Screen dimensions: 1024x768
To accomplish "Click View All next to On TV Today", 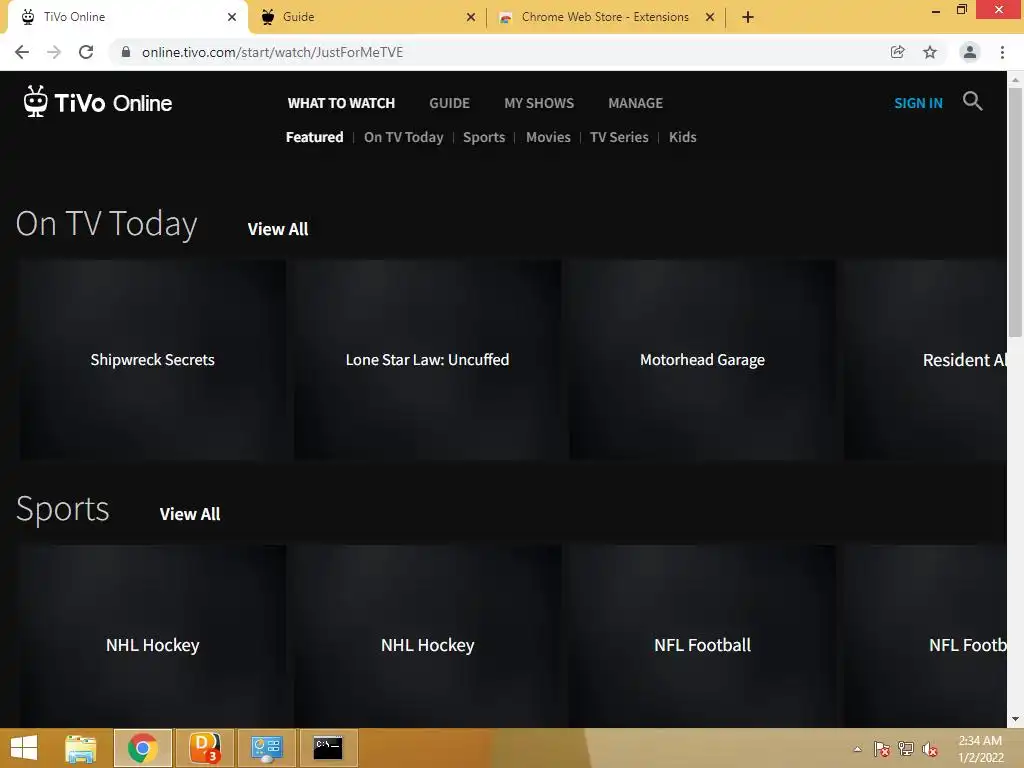I will pyautogui.click(x=278, y=229).
